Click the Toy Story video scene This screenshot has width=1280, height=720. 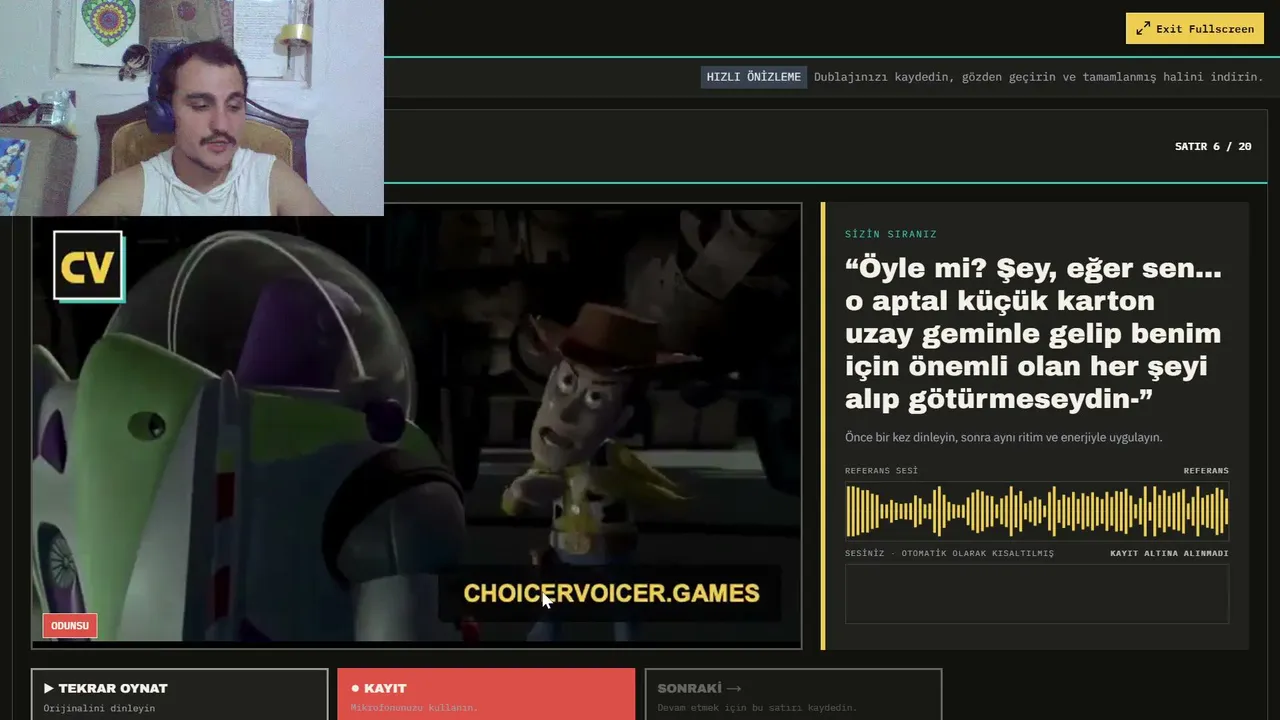pyautogui.click(x=417, y=426)
